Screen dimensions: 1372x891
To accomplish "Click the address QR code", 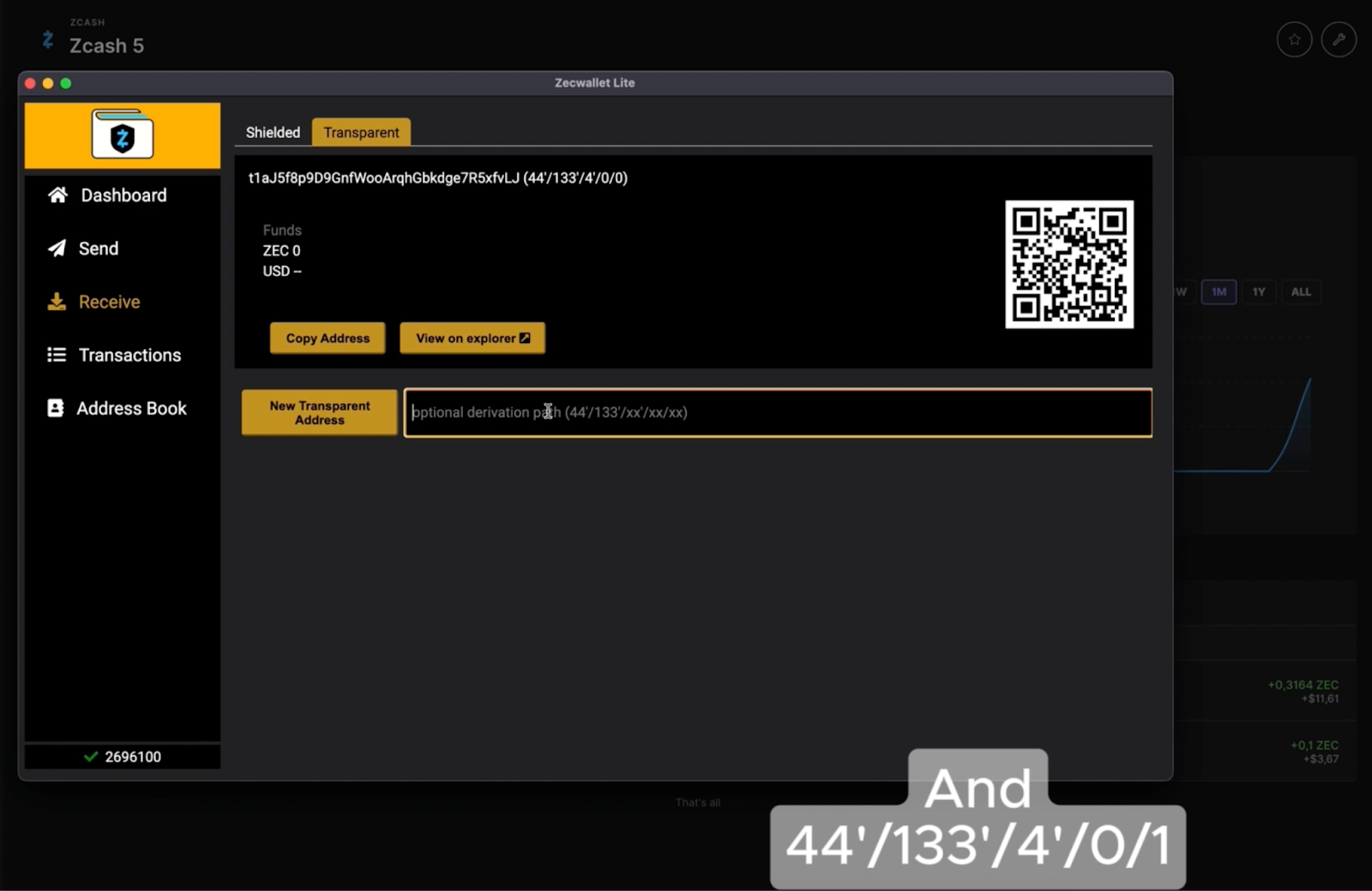I will pyautogui.click(x=1069, y=264).
